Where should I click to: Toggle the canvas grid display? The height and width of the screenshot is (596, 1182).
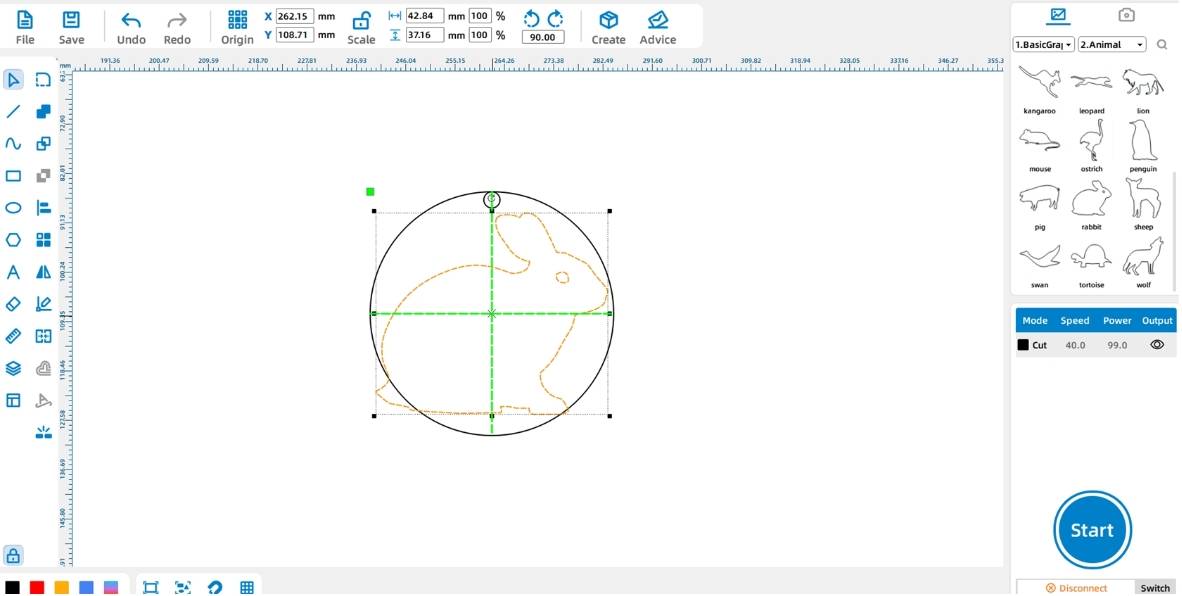coord(247,588)
